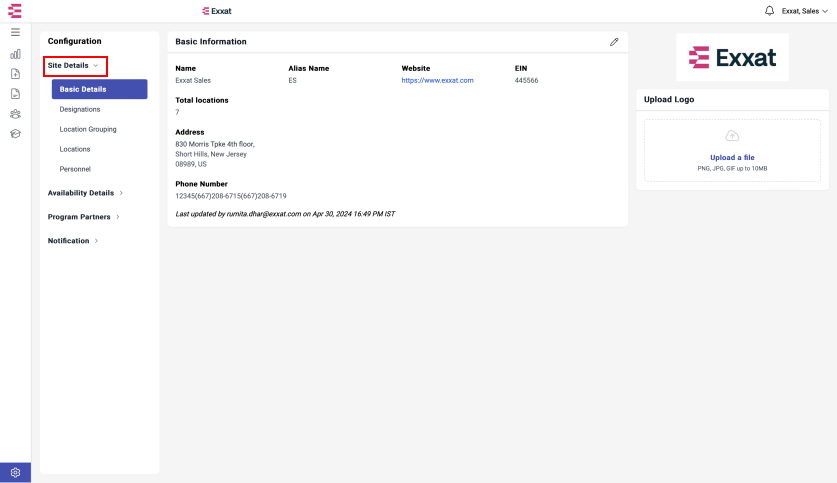Collapse the Site Details section
The height and width of the screenshot is (483, 837).
point(73,66)
